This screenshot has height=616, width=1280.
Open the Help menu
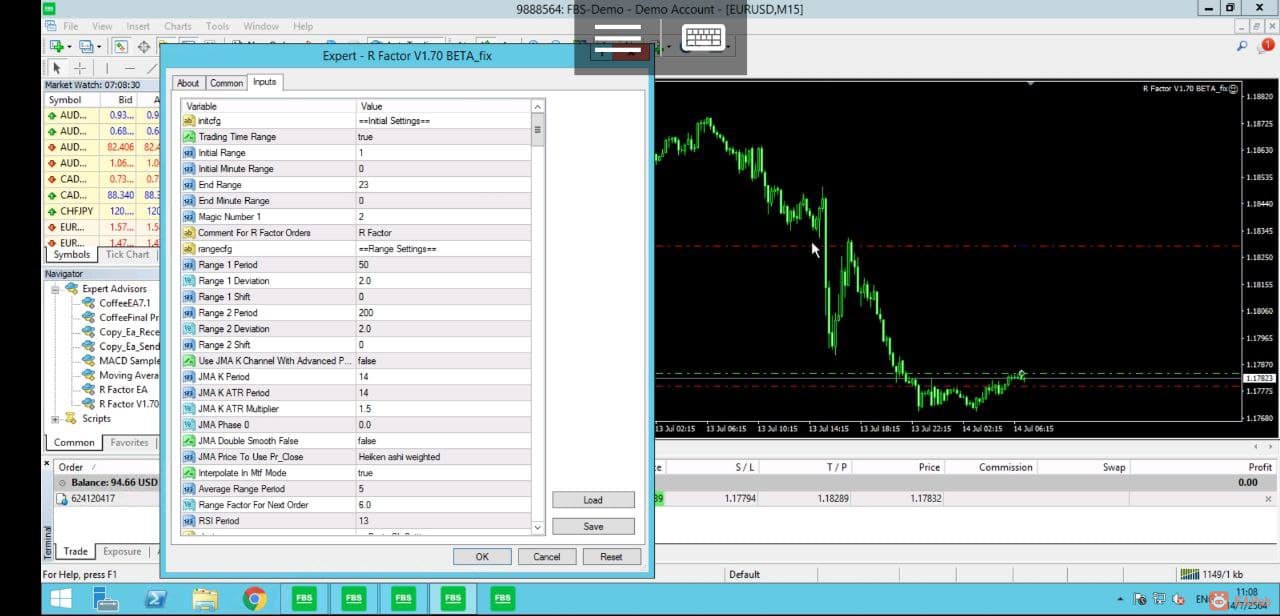[303, 26]
